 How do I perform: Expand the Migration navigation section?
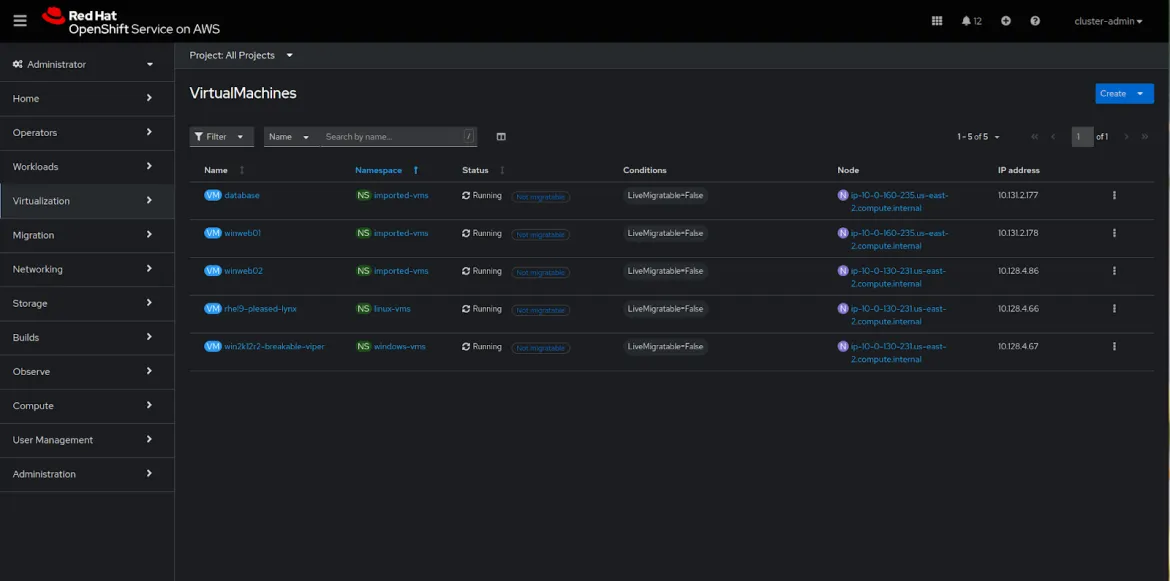87,235
